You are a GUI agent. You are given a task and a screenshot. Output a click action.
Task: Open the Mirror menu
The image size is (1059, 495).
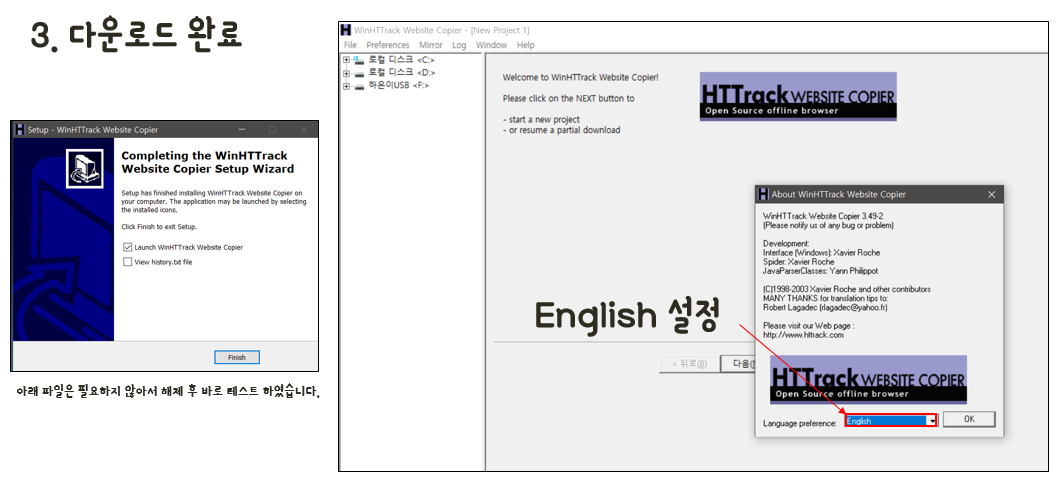[430, 45]
